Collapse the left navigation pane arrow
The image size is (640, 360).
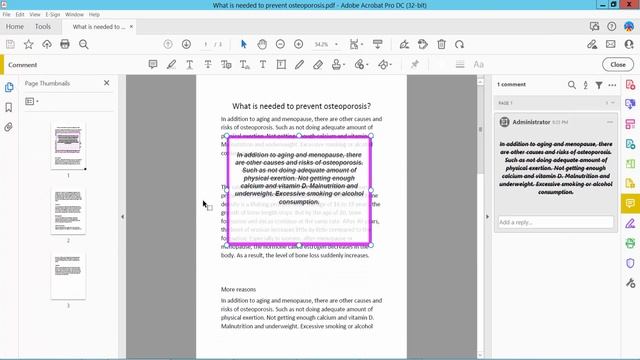[122, 217]
